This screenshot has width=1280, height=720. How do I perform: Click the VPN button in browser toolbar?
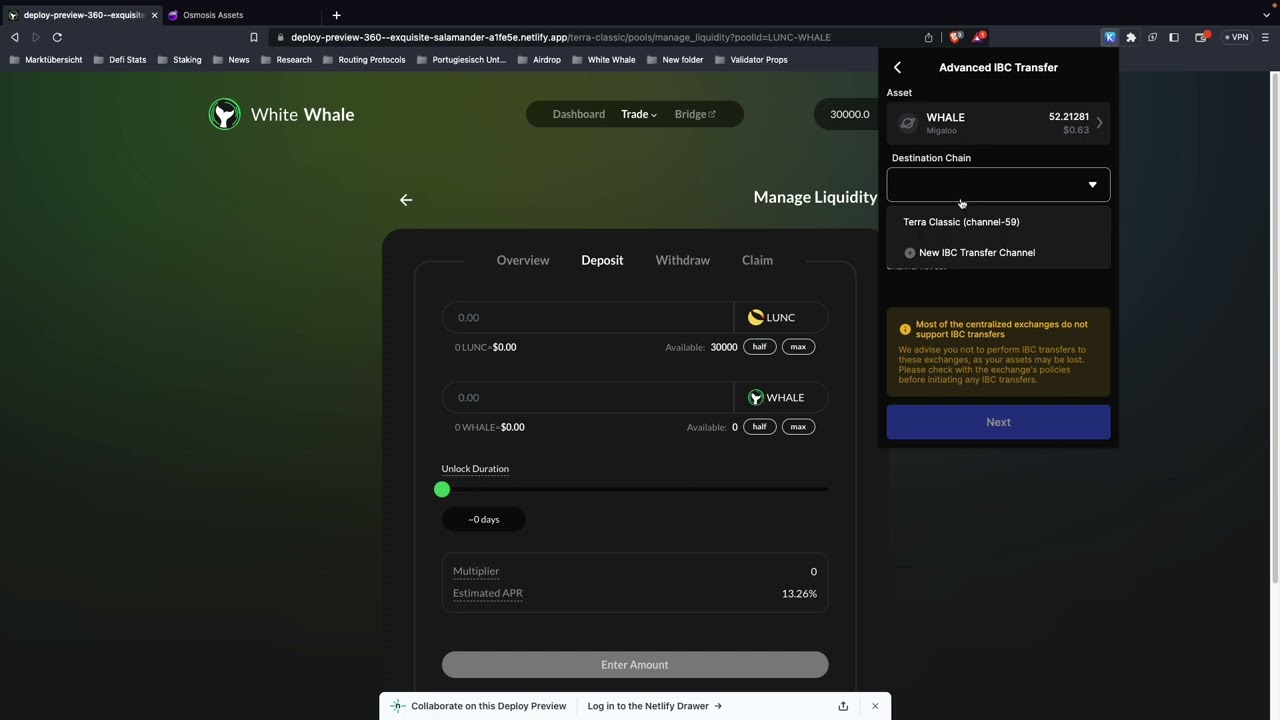pyautogui.click(x=1237, y=37)
